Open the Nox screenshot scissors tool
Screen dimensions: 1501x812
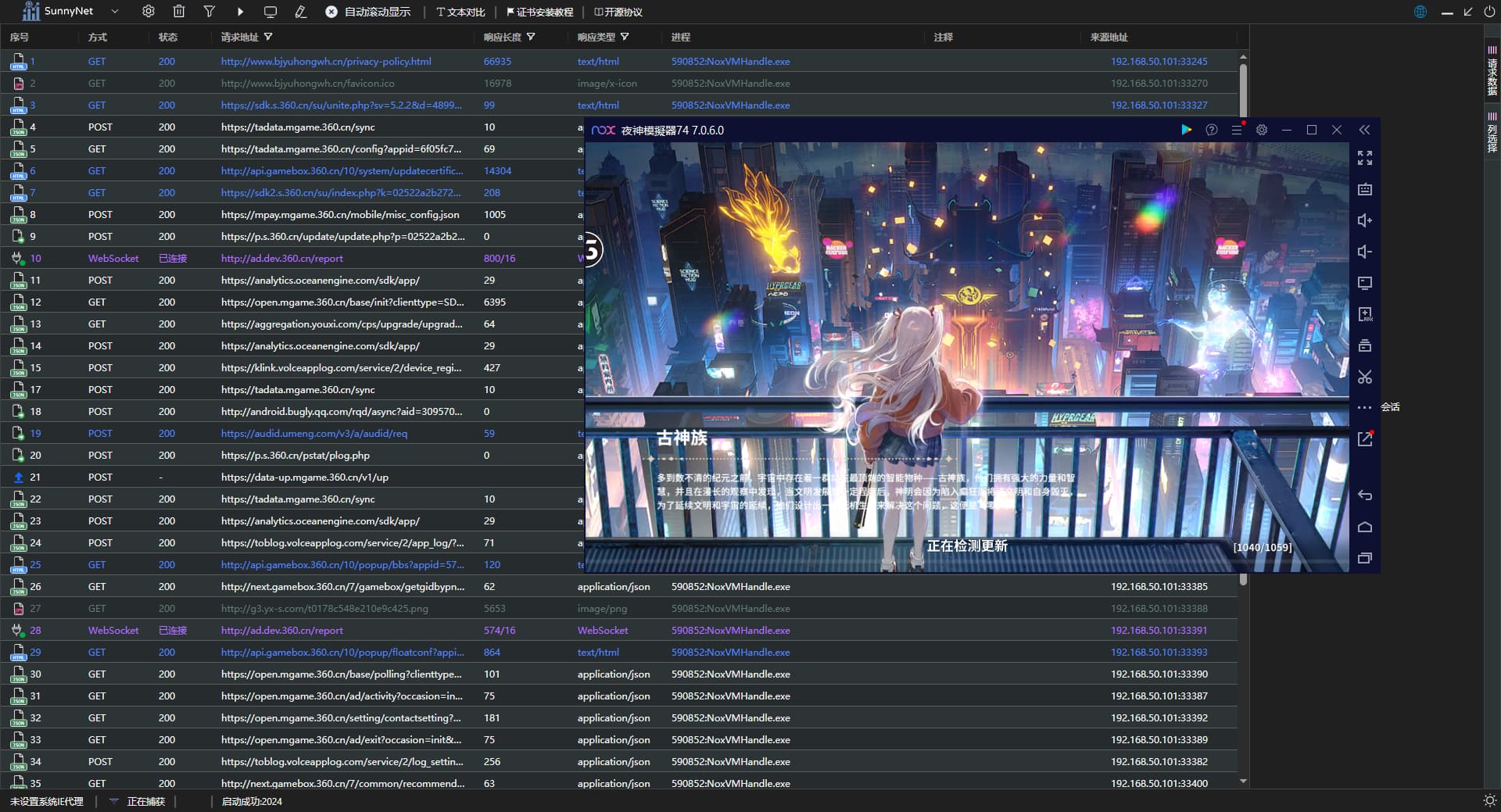pyautogui.click(x=1365, y=377)
